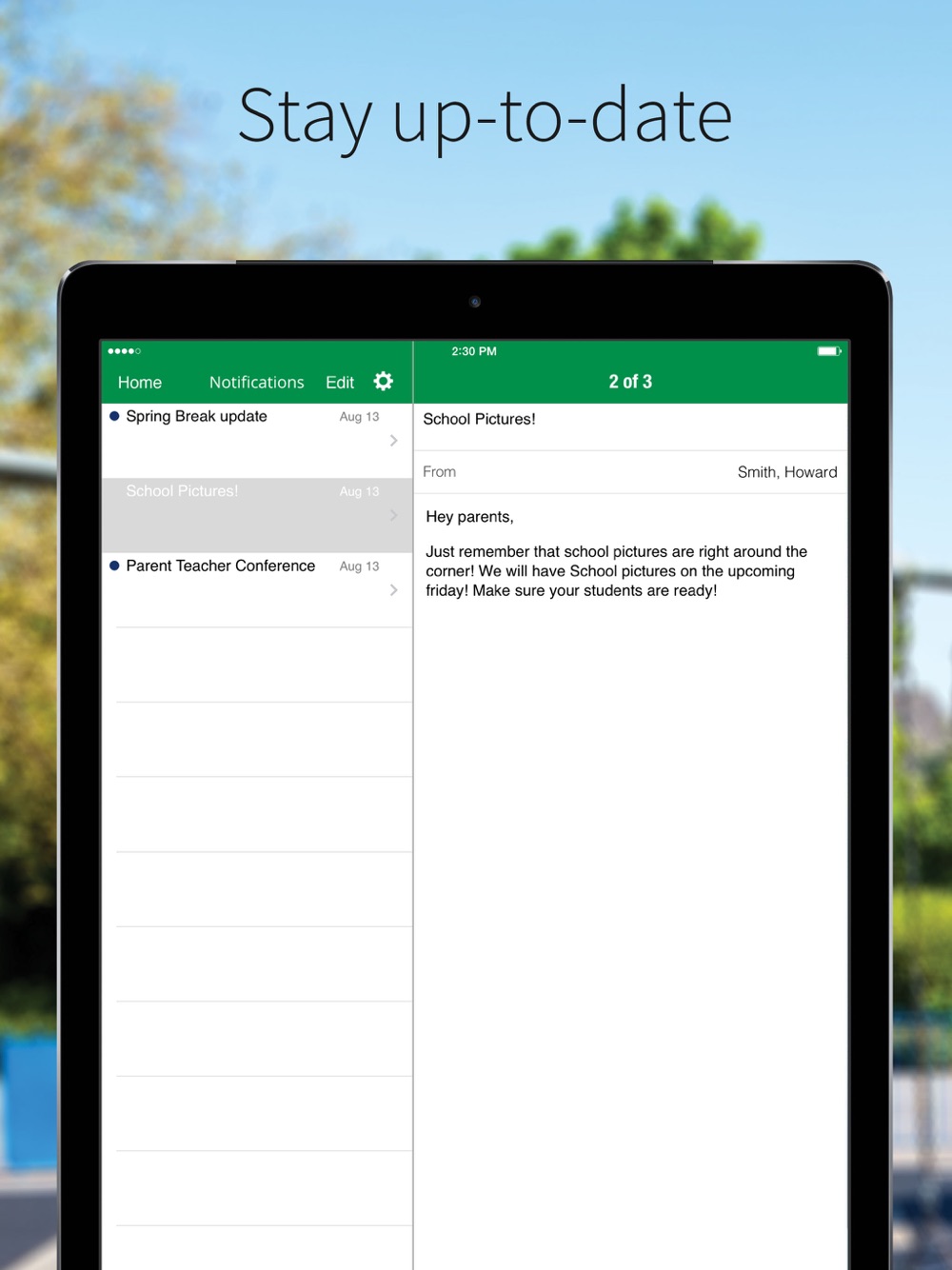Click the signal strength dots in the status bar
The height and width of the screenshot is (1270, 952).
pyautogui.click(x=125, y=351)
